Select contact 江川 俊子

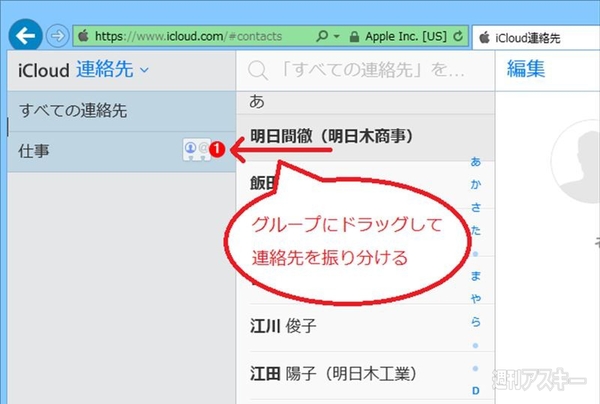click(365, 327)
